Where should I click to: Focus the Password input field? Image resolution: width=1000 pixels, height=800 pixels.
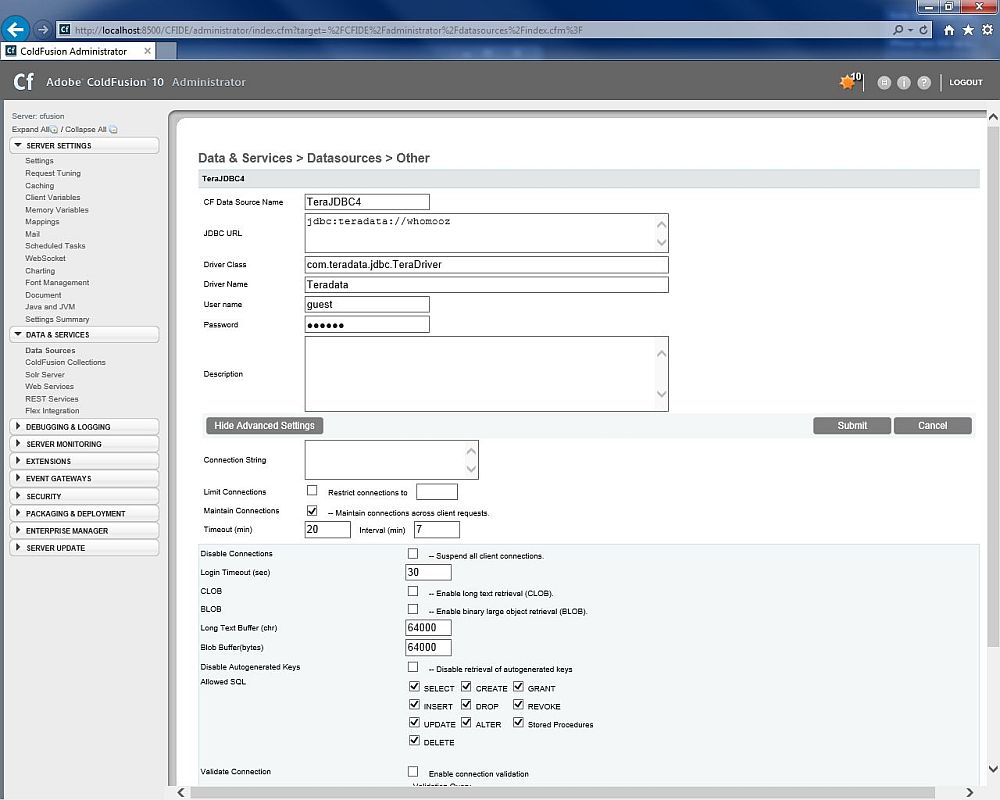pos(367,325)
